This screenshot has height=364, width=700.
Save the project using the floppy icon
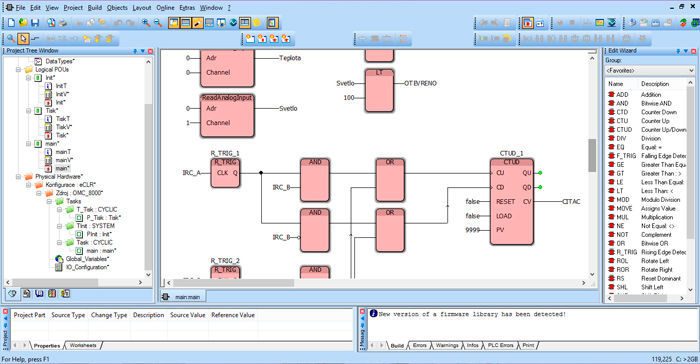(35, 23)
